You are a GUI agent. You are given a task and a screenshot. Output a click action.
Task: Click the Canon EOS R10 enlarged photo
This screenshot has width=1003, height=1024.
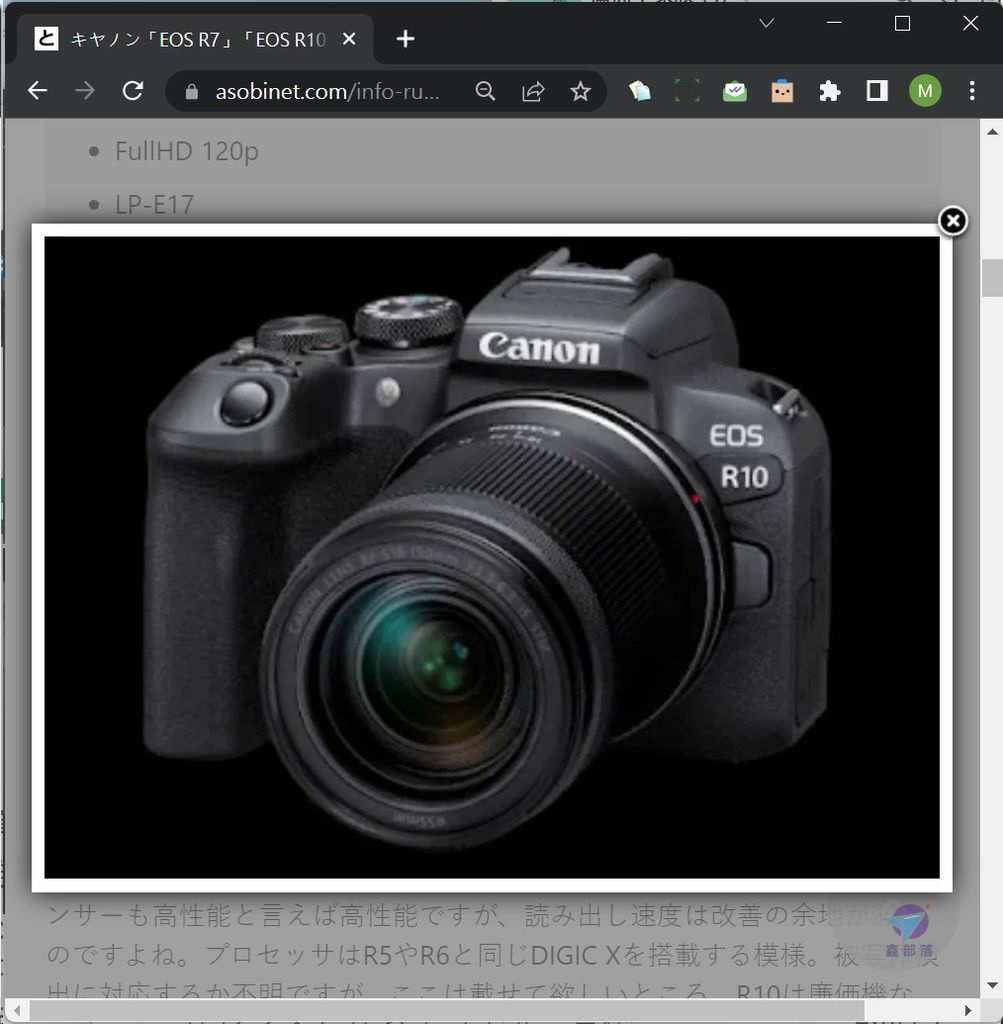coord(492,557)
